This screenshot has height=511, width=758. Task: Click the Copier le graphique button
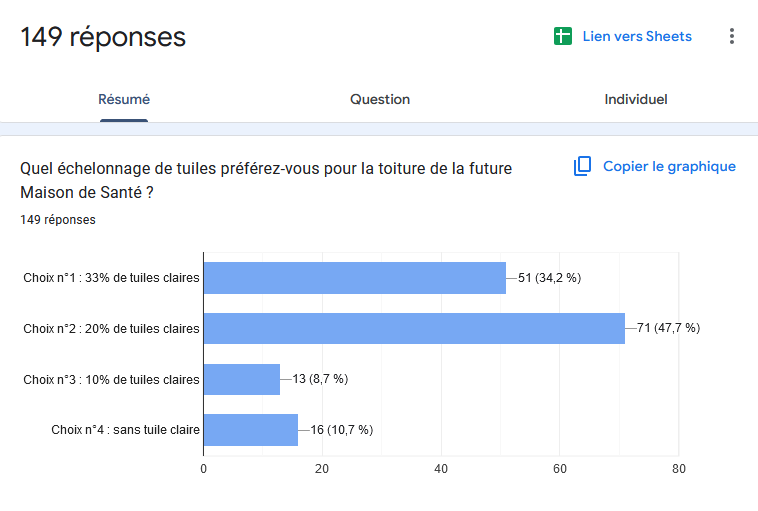point(668,166)
